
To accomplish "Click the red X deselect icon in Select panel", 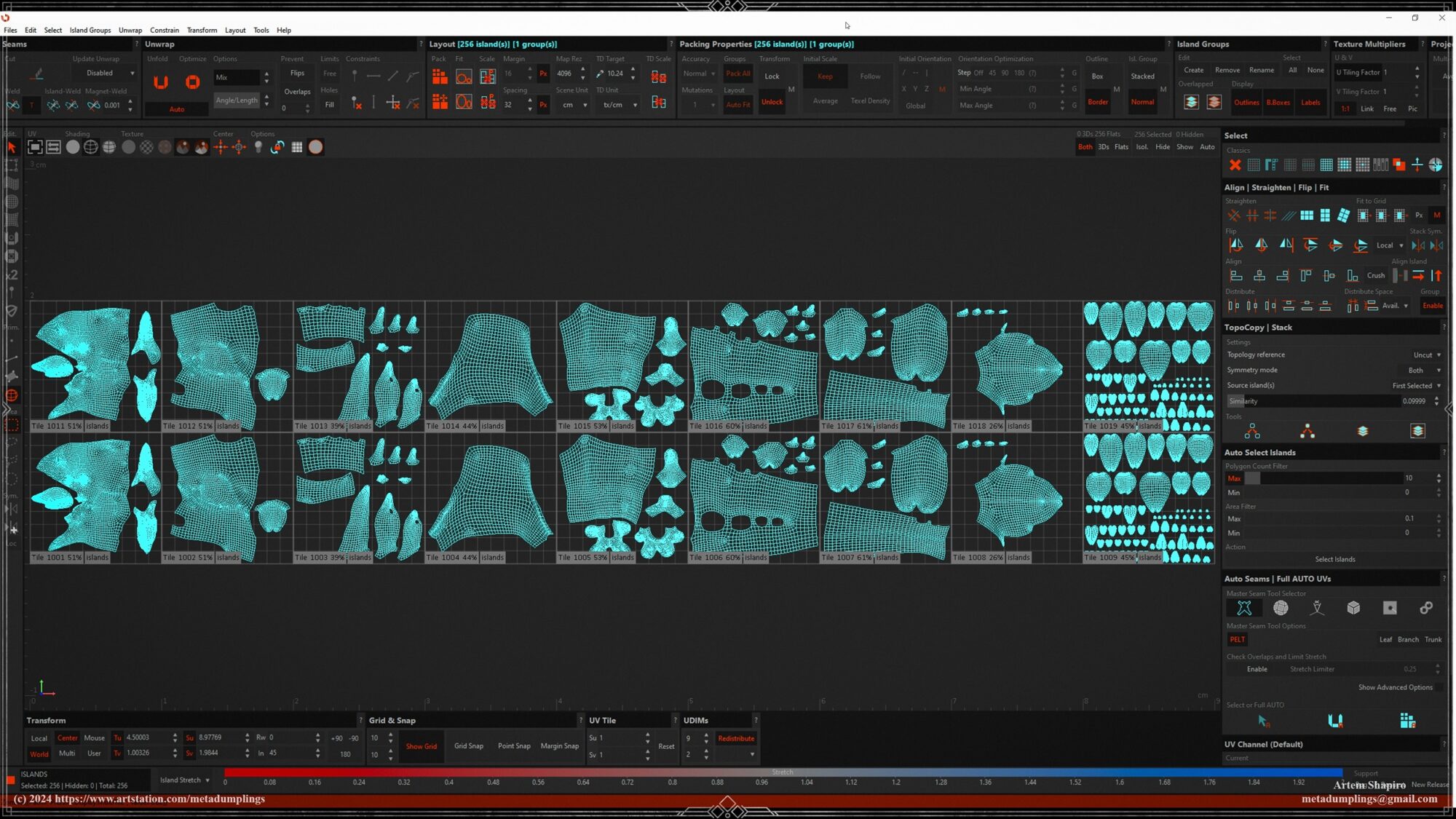I will point(1235,165).
